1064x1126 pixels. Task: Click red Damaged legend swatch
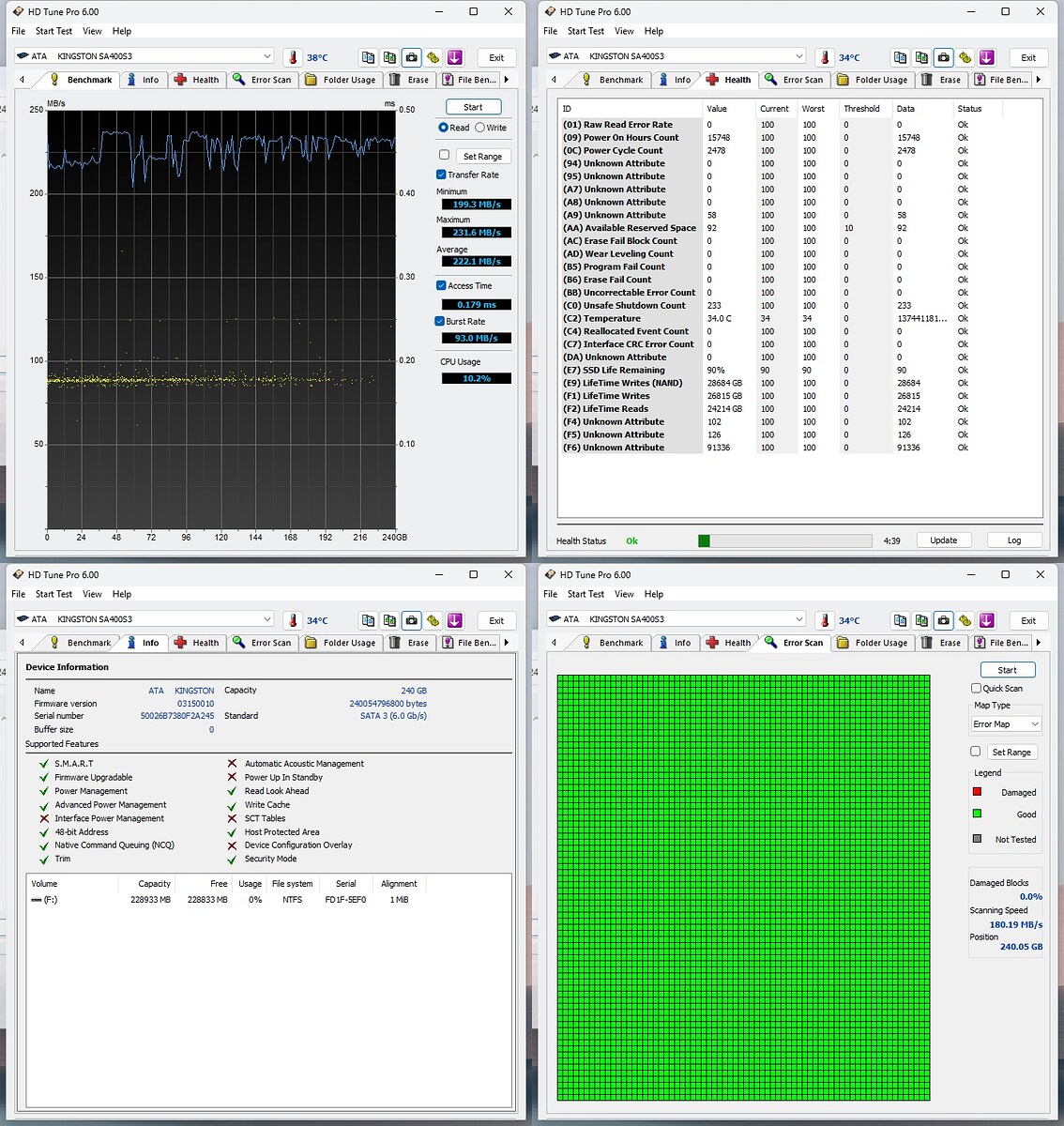[977, 792]
